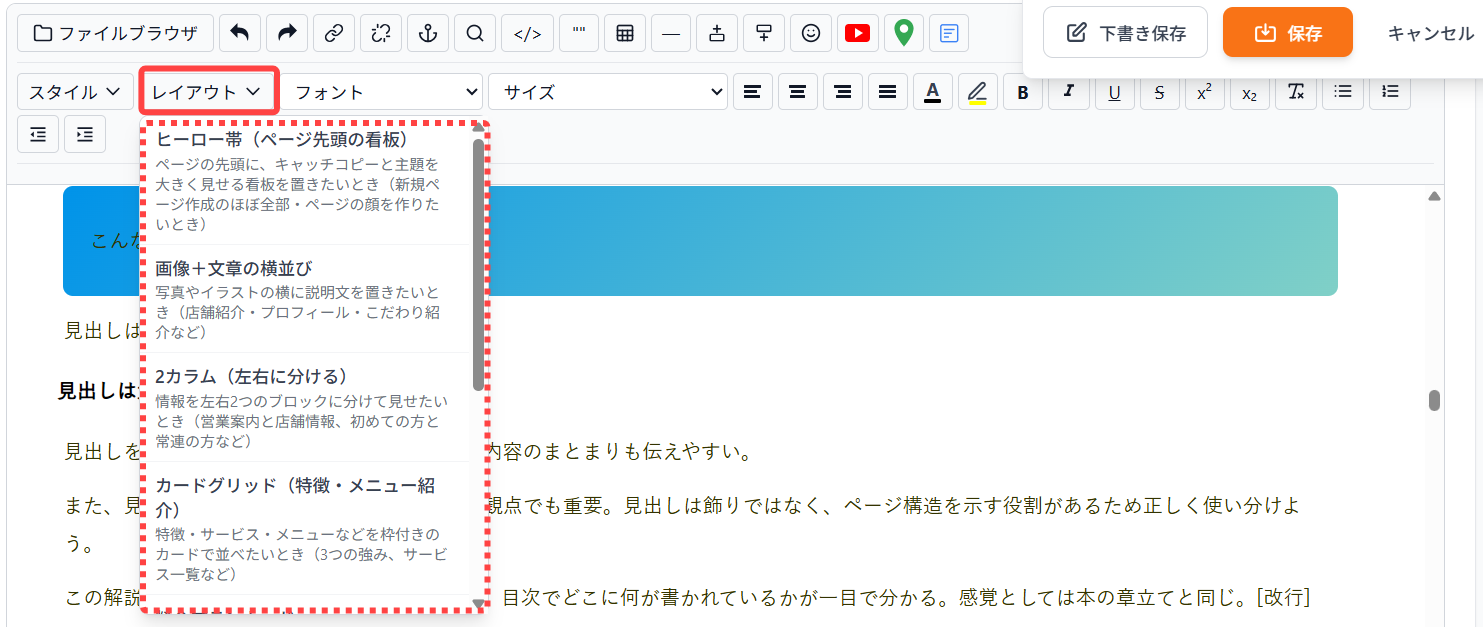Select カードグリッド（特徴・メニュー紹介） layout
Image resolution: width=1483 pixels, height=627 pixels.
coord(308,529)
